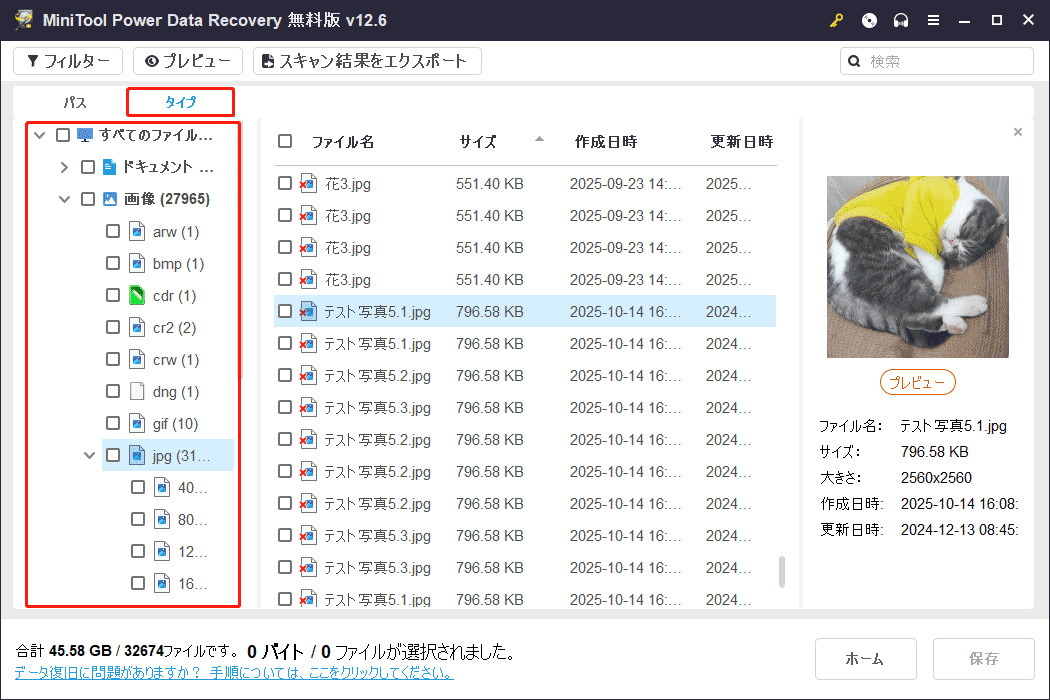Click the license key icon in title bar
This screenshot has height=700, width=1050.
tap(836, 20)
